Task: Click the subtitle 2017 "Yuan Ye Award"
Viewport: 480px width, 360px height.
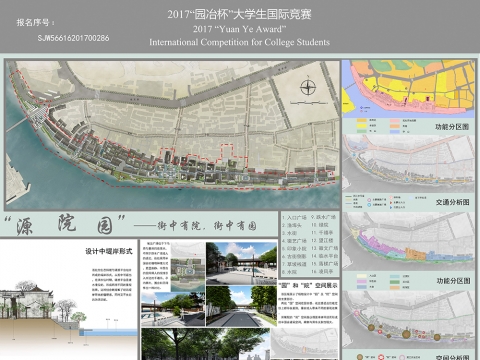Action: click(x=239, y=29)
